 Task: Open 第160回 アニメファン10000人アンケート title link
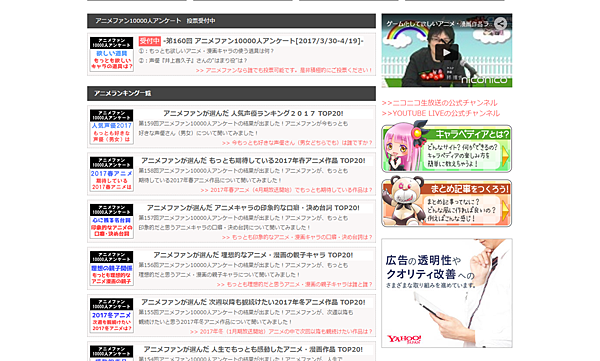coord(263,41)
